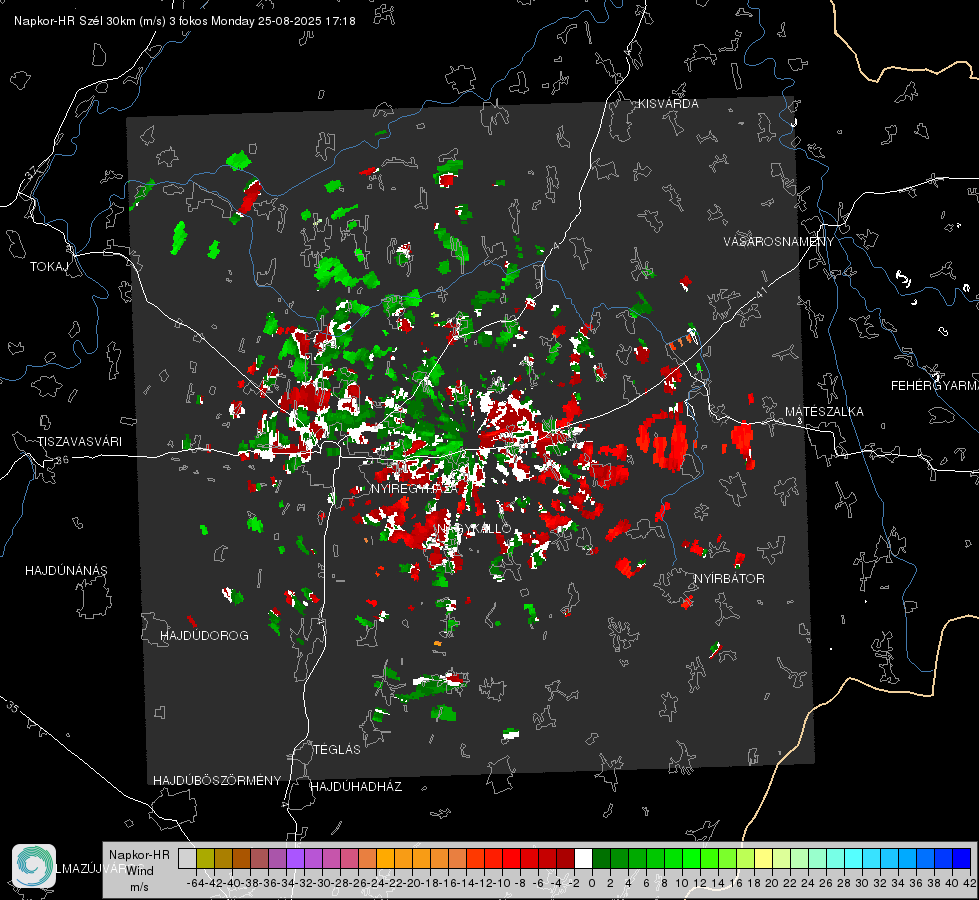Click the HAJDÚHADHÁZ town label

(x=356, y=787)
